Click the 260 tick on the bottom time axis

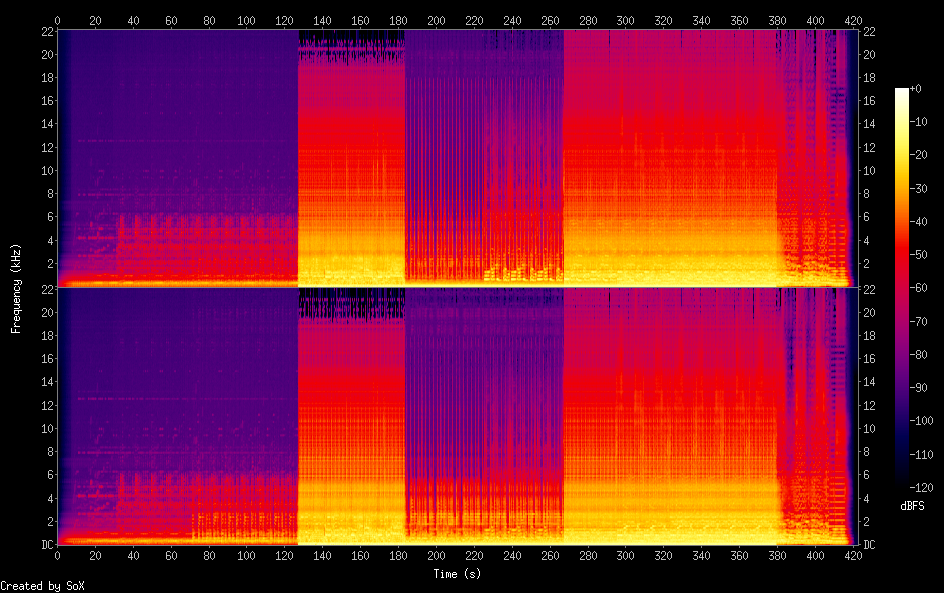point(550,557)
